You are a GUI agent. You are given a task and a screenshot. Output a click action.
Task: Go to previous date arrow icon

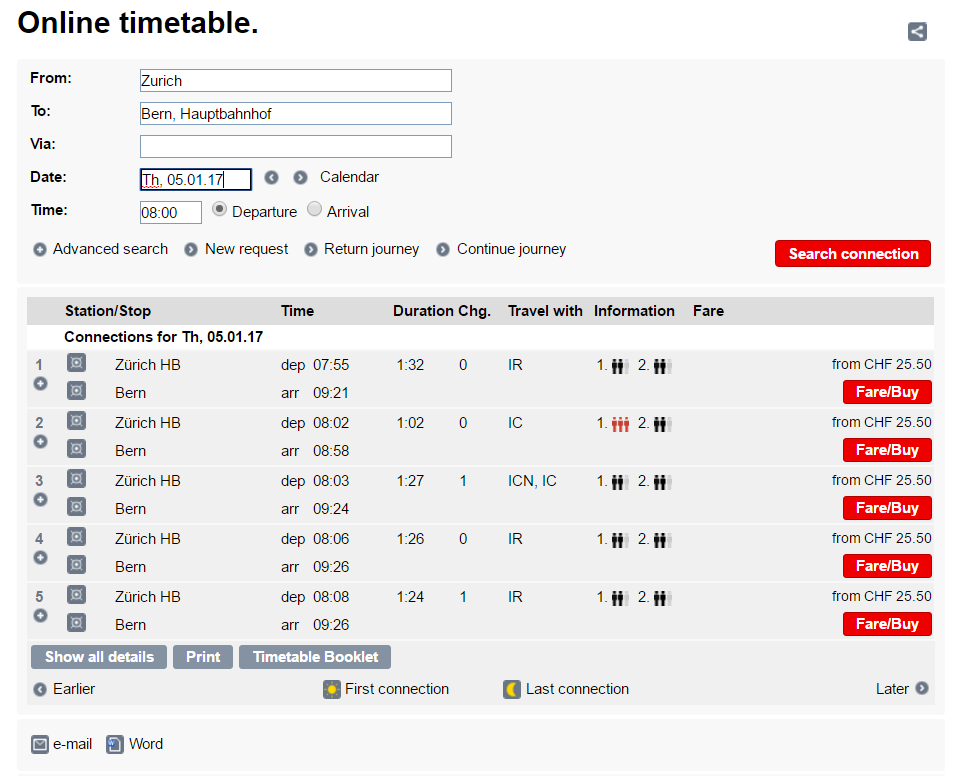[x=271, y=177]
